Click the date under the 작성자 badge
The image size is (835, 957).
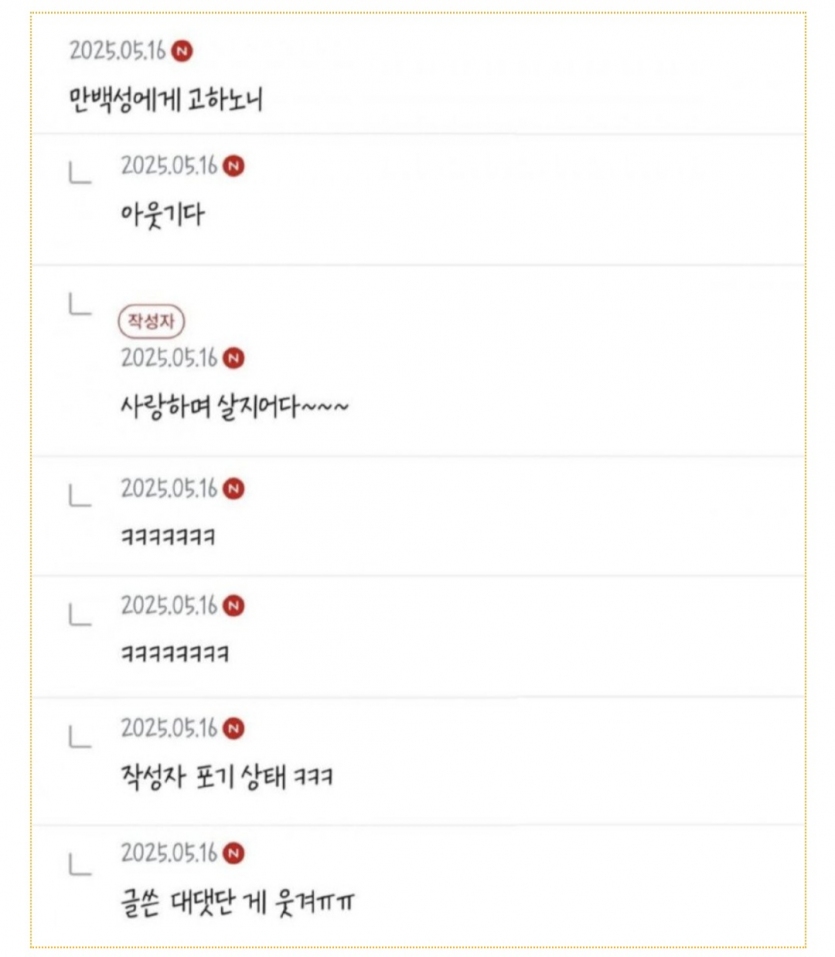[169, 358]
